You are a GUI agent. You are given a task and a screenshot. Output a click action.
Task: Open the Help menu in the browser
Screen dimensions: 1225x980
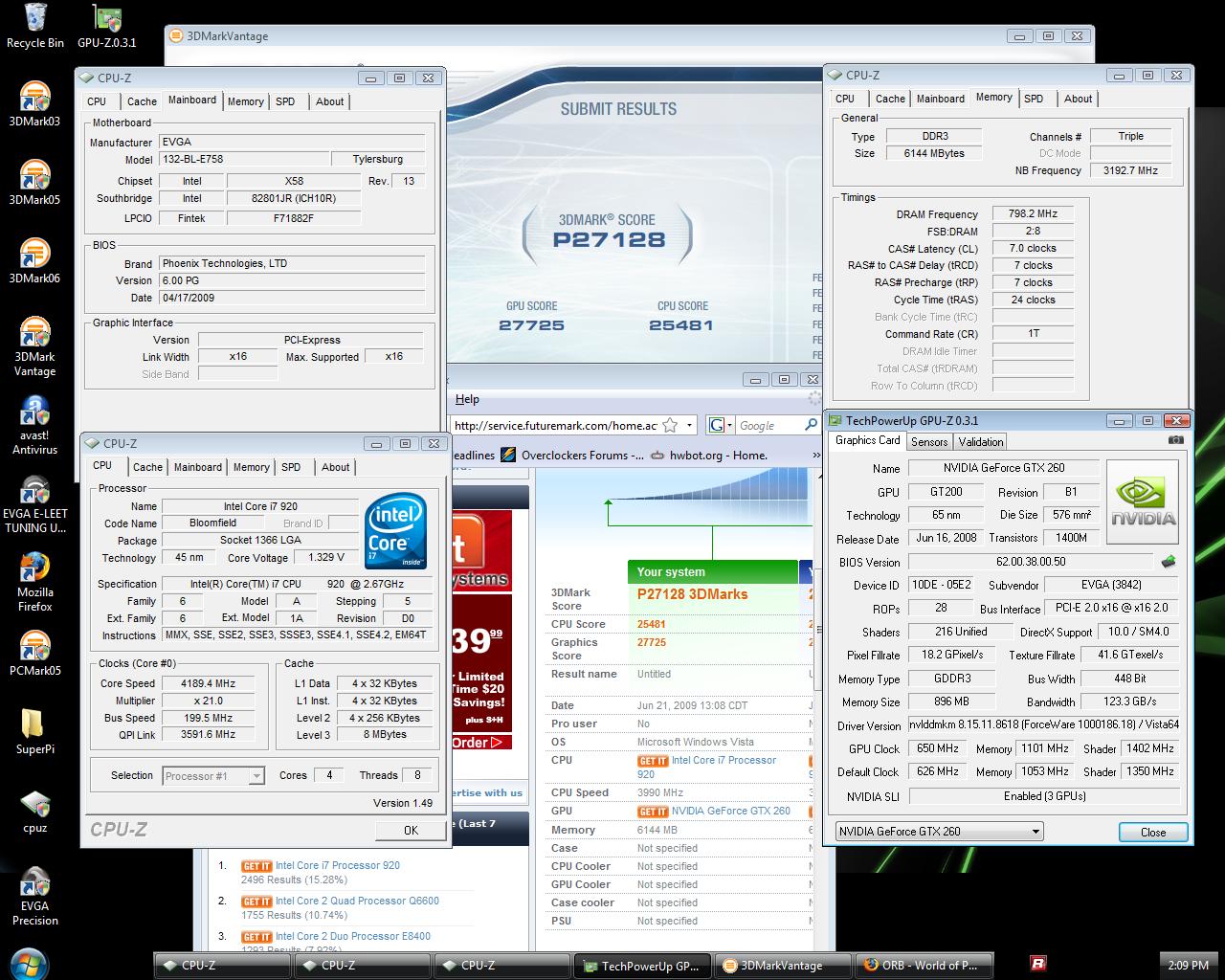(467, 399)
